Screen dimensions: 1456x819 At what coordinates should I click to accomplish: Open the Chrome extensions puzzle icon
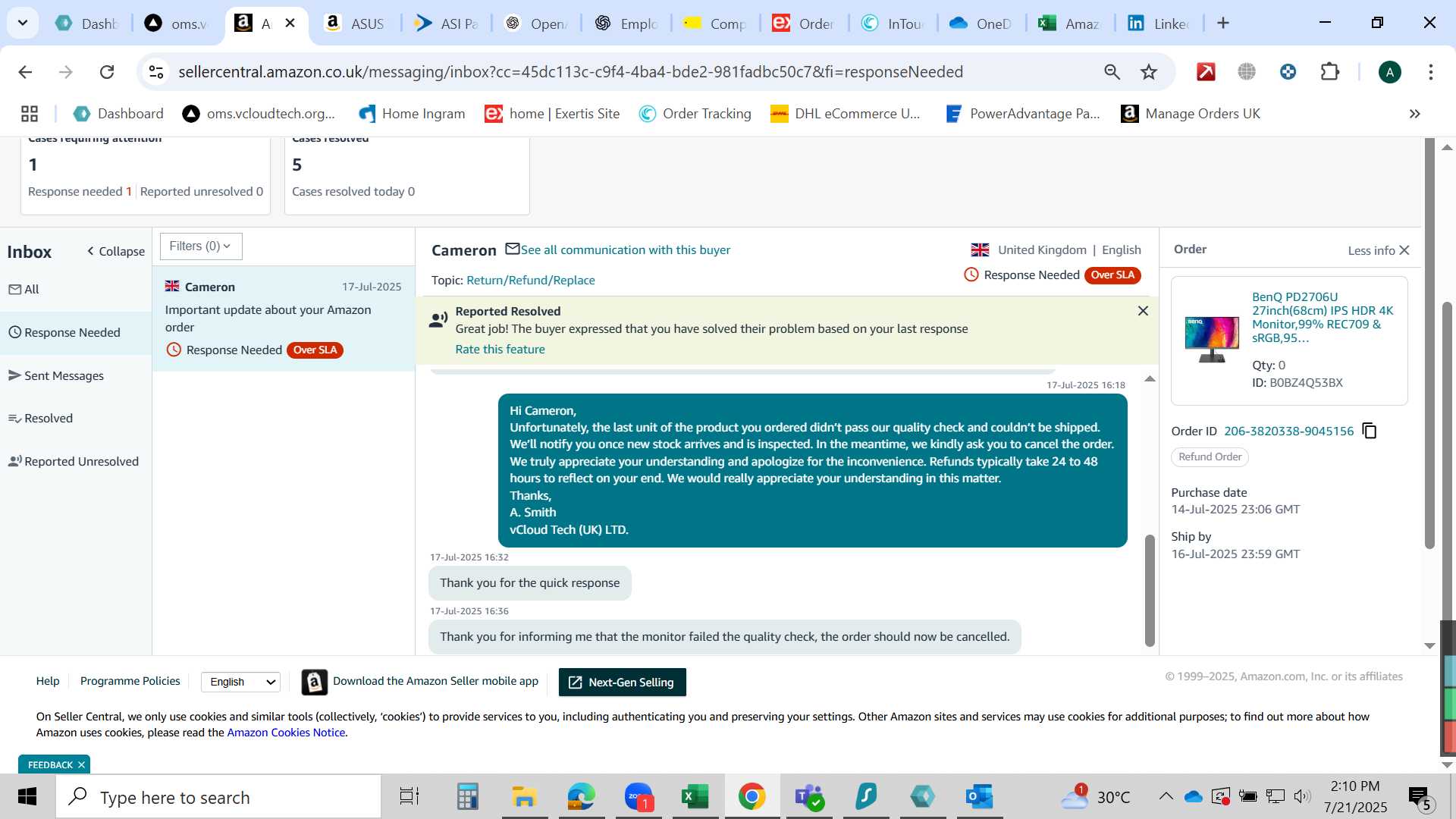coord(1329,72)
